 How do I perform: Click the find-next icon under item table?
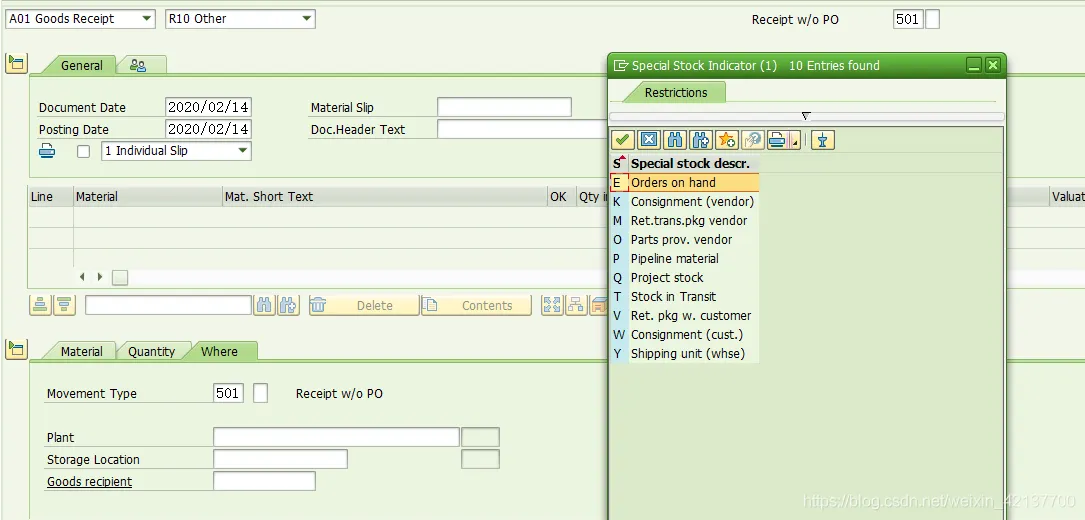(288, 305)
